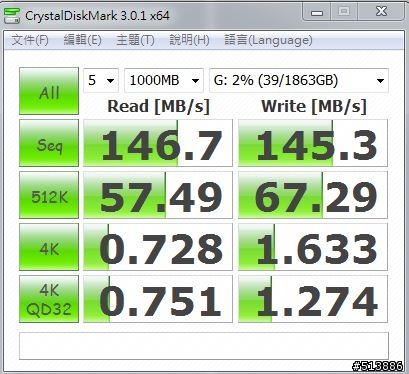The width and height of the screenshot is (409, 374).
Task: Expand the 1000MB test size dropdown
Action: pyautogui.click(x=164, y=80)
